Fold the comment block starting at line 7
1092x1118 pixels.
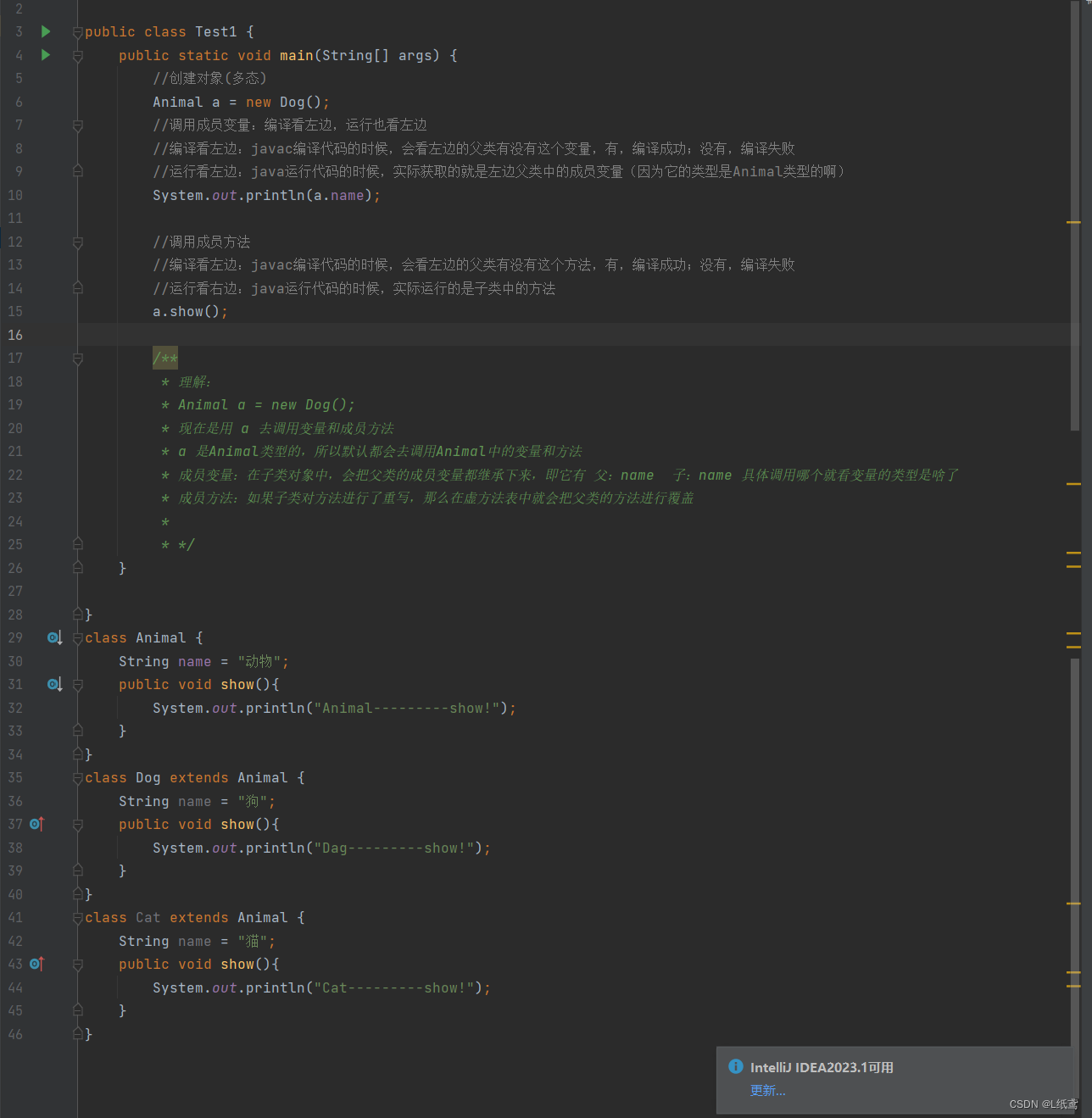pos(78,125)
